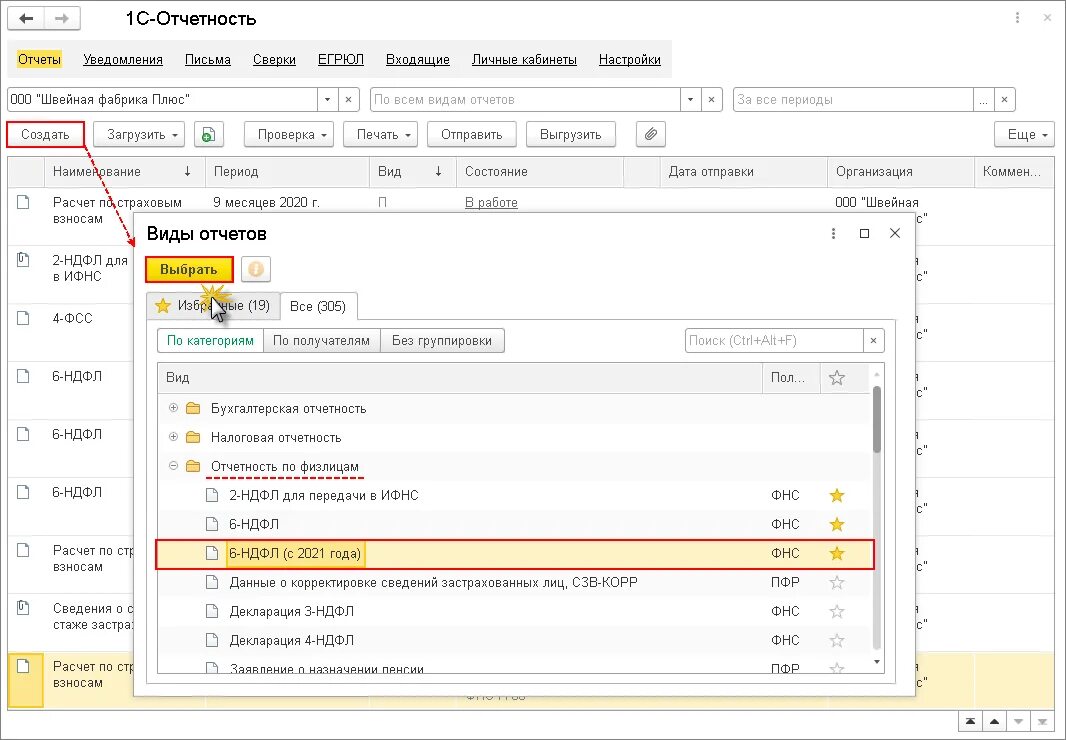Jump to the first row of the list
1066x740 pixels.
(x=971, y=722)
